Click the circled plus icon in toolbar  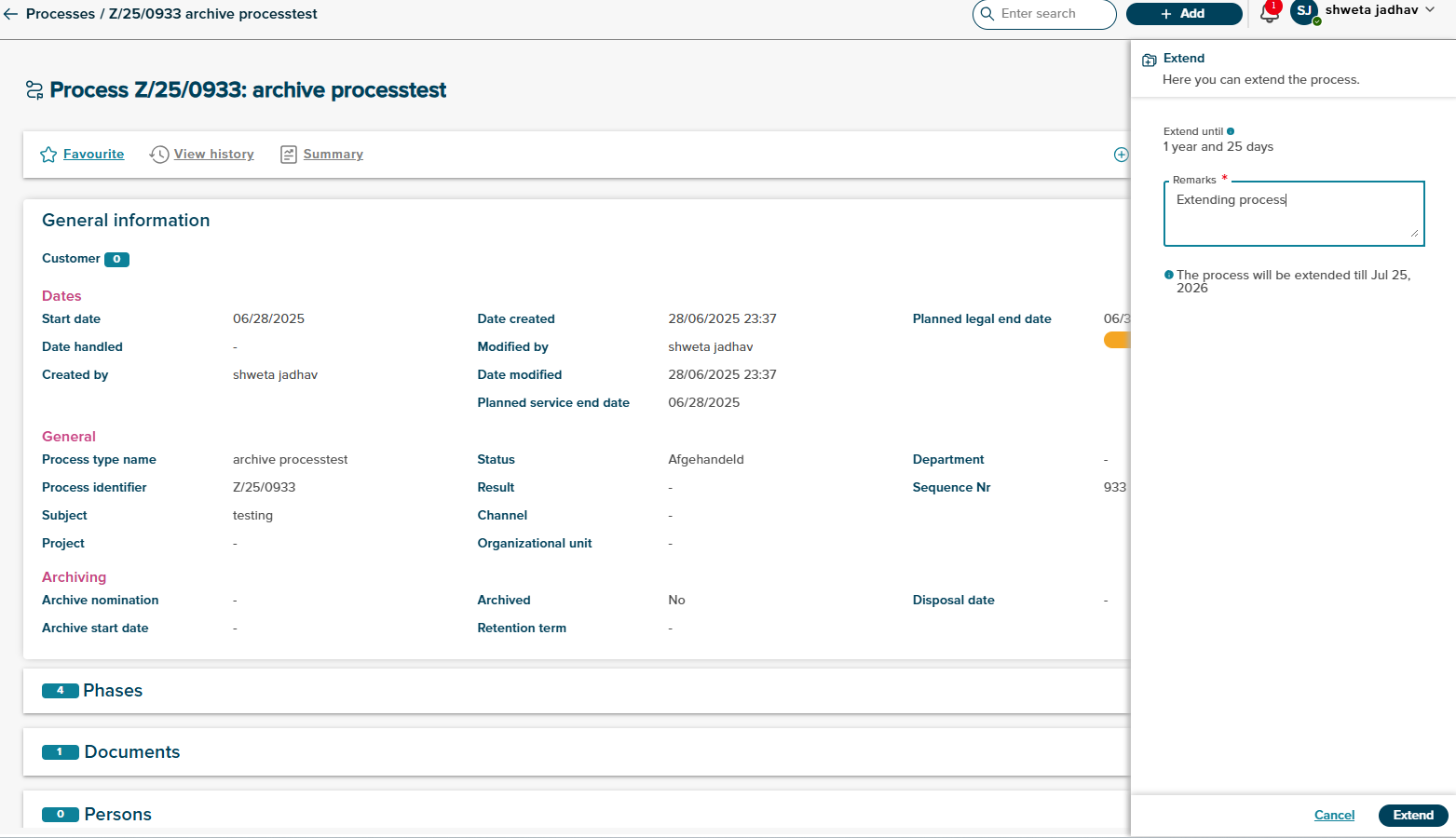point(1121,155)
